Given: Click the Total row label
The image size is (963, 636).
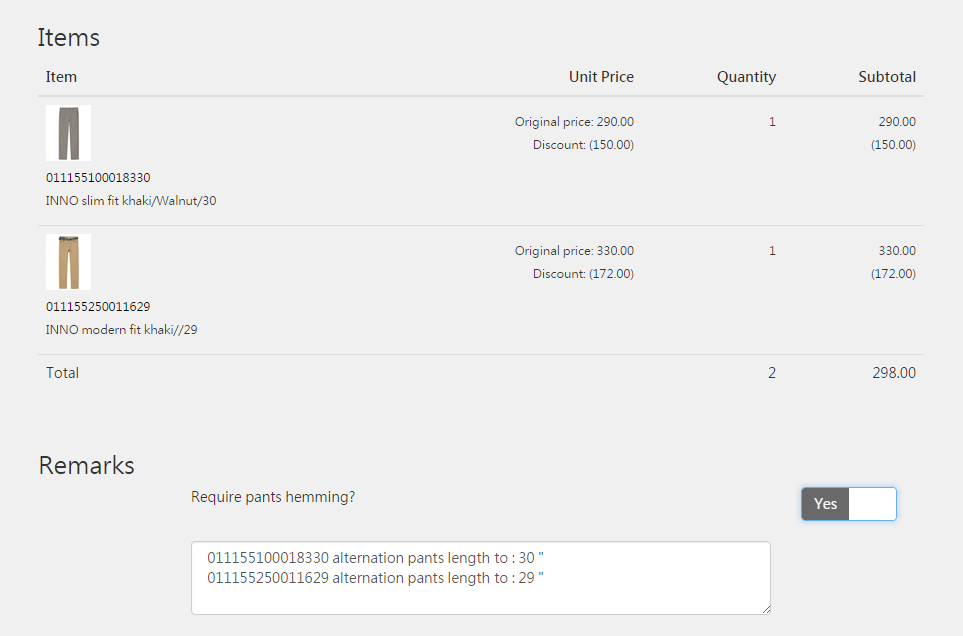Looking at the screenshot, I should point(62,373).
